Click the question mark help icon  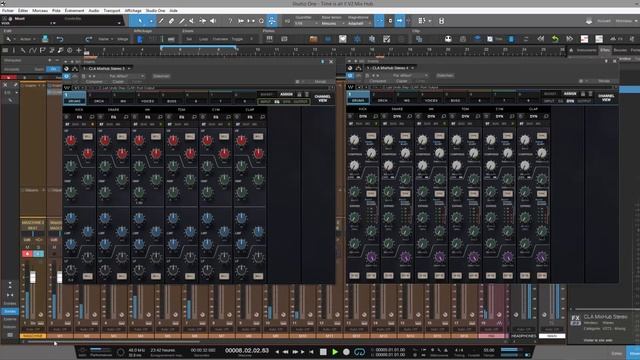click(230, 21)
